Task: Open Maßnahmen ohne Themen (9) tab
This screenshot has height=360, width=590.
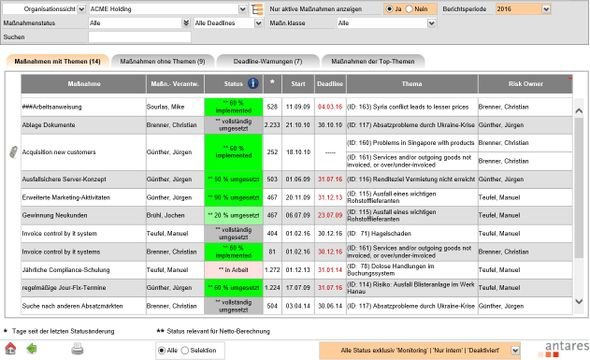Action: (x=163, y=61)
